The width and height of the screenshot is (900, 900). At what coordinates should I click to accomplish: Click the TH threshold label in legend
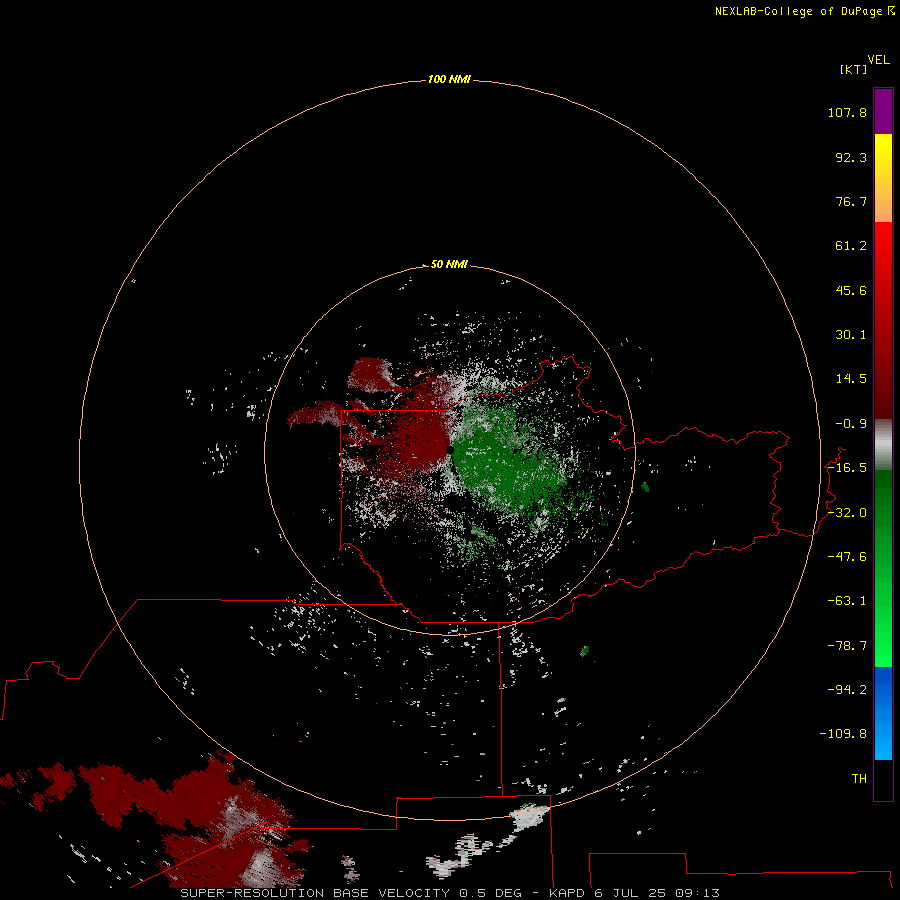coord(859,779)
